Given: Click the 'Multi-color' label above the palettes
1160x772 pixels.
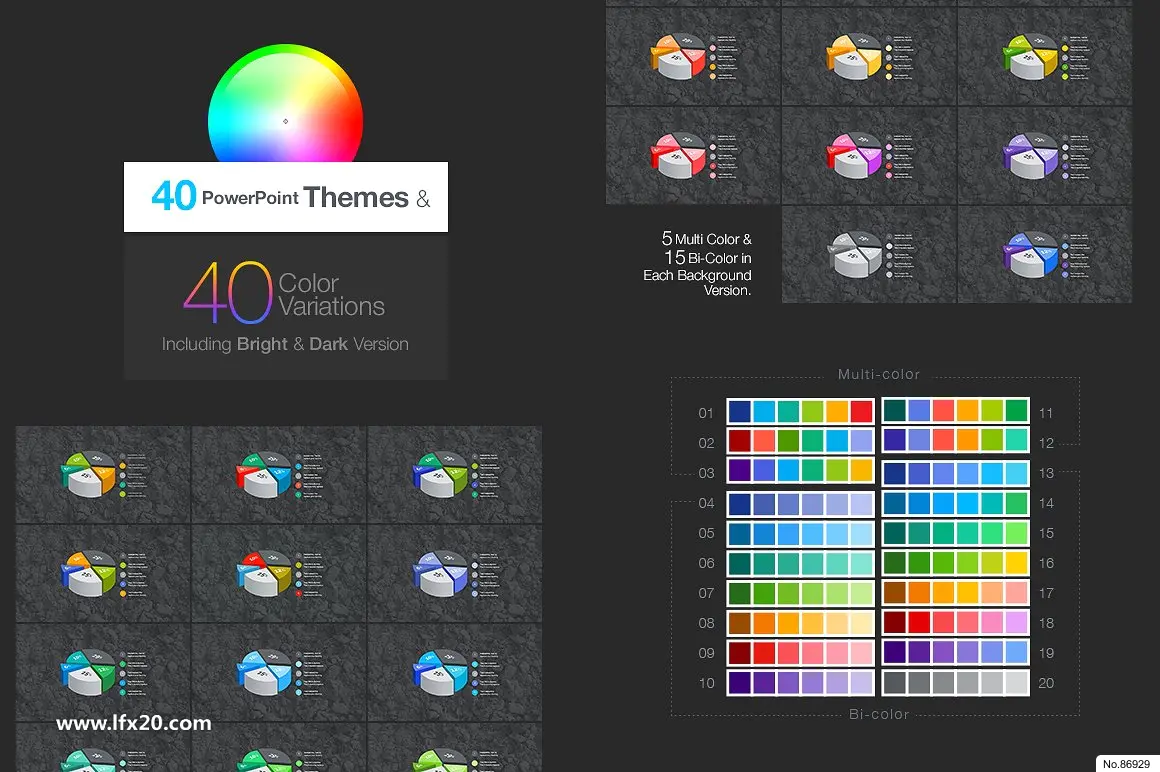Looking at the screenshot, I should click(x=879, y=374).
